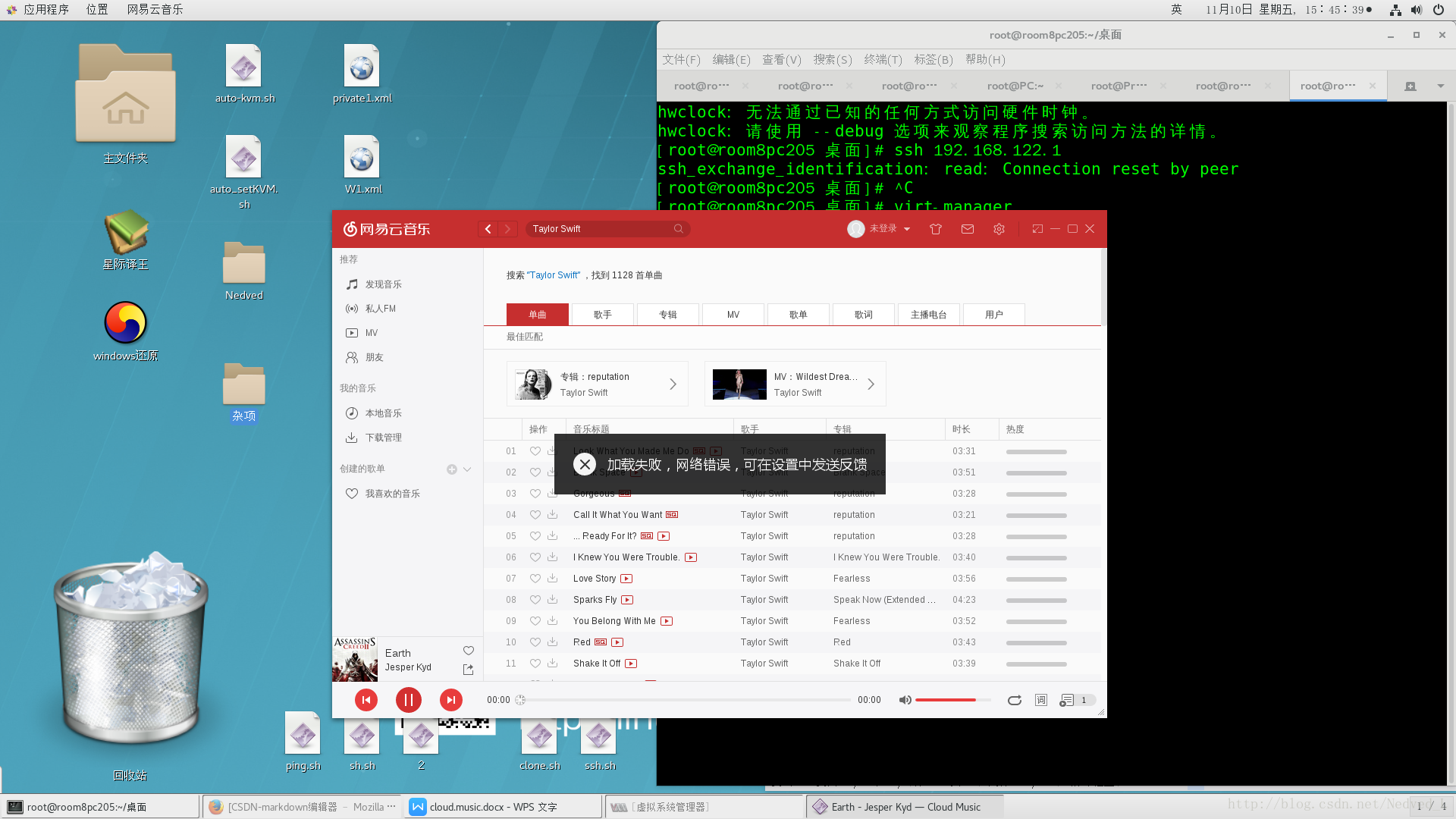Select the 歌词 search tab
Screen dimensions: 1456x819
click(x=864, y=315)
